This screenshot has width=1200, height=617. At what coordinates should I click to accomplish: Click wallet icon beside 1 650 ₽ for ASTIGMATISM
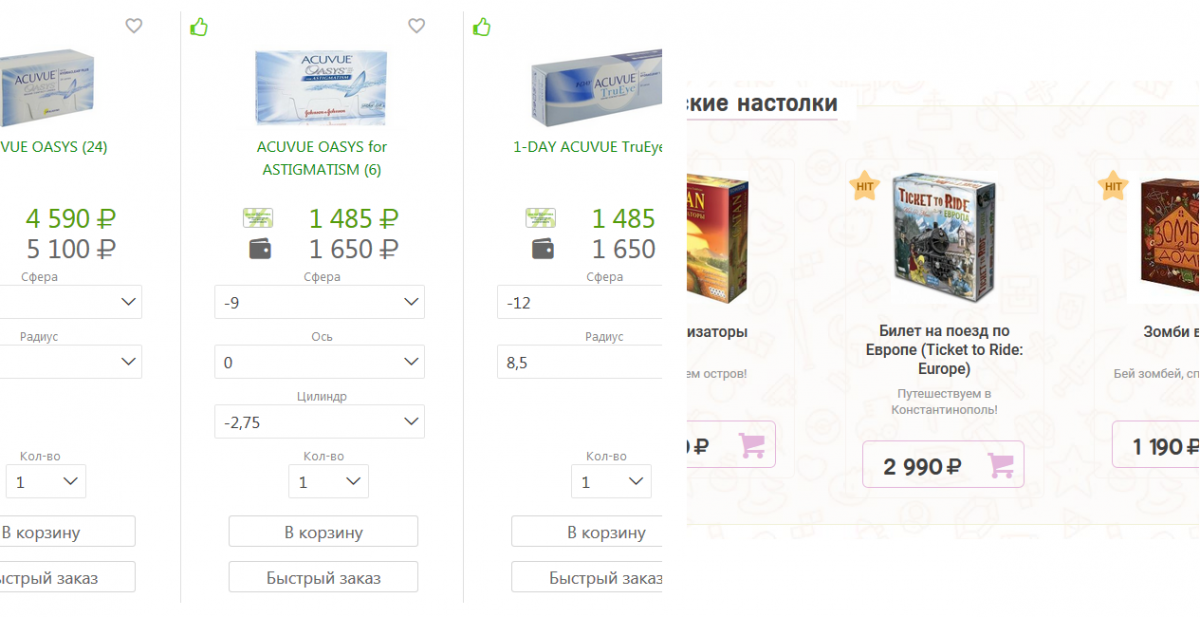(x=260, y=248)
